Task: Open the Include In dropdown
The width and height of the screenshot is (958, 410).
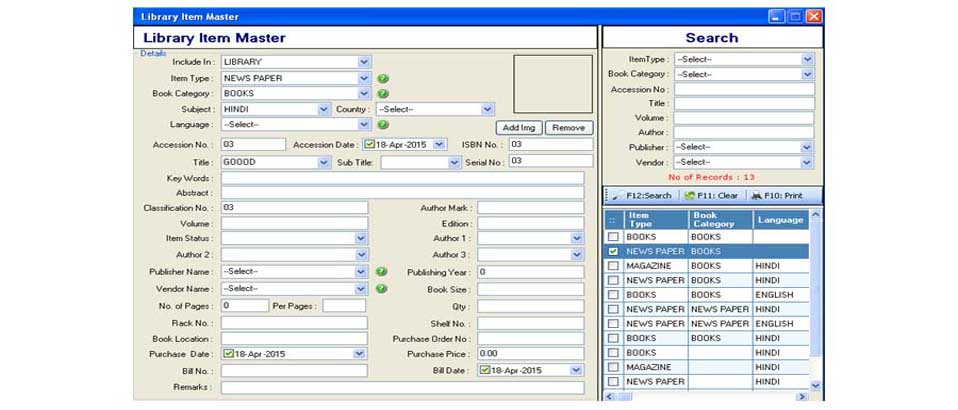Action: click(364, 62)
